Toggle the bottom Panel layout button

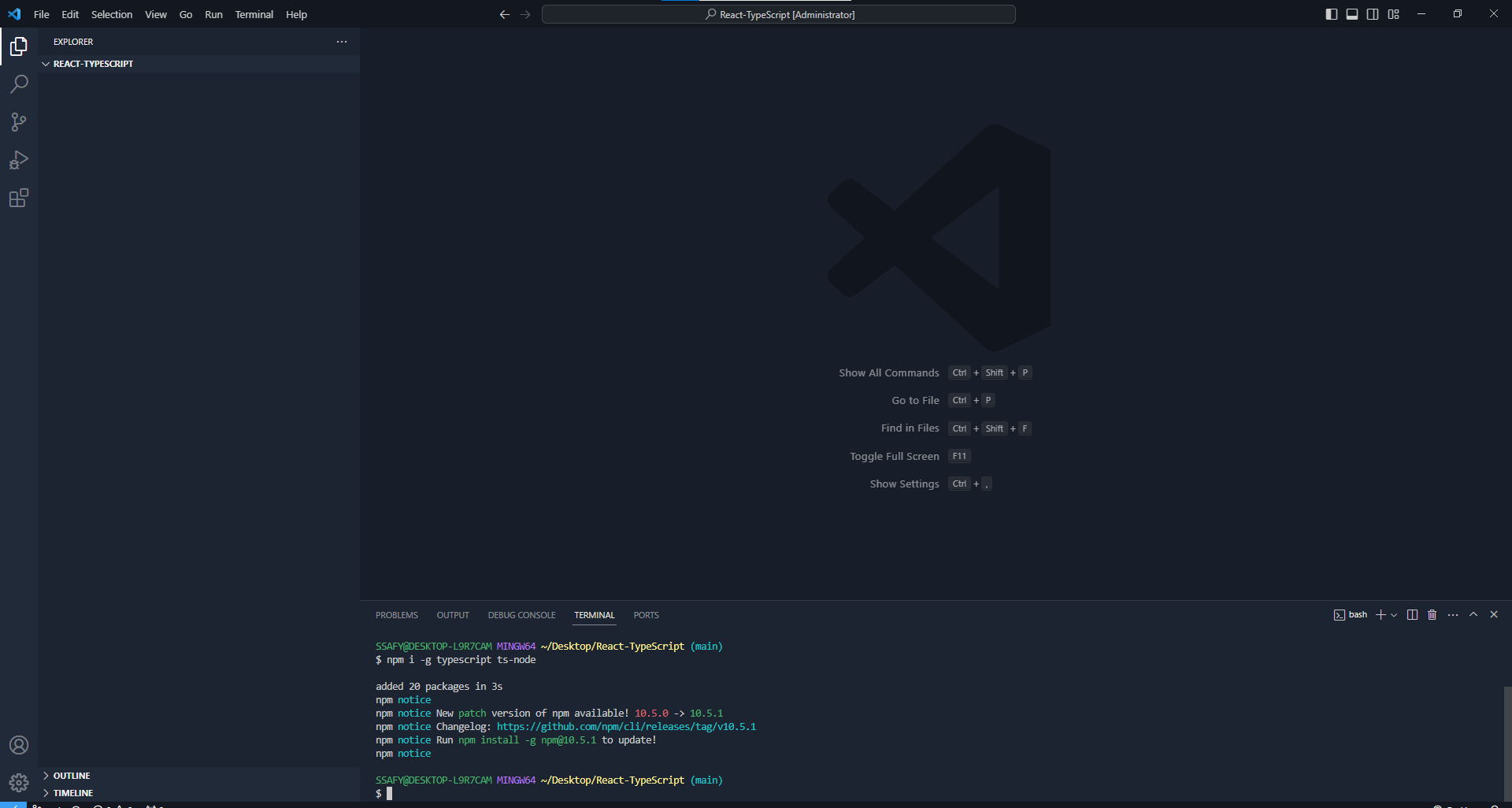point(1352,14)
